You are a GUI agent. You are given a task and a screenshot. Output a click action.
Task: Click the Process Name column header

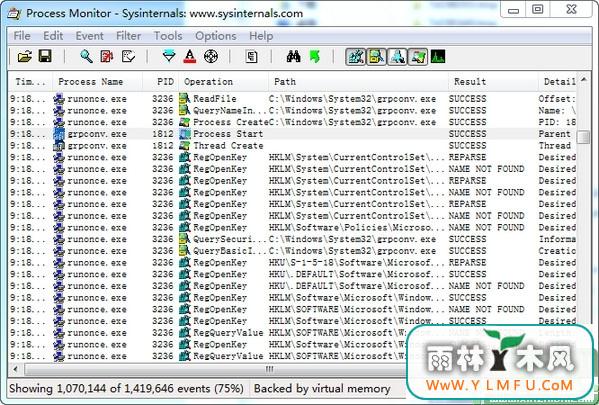tap(97, 81)
